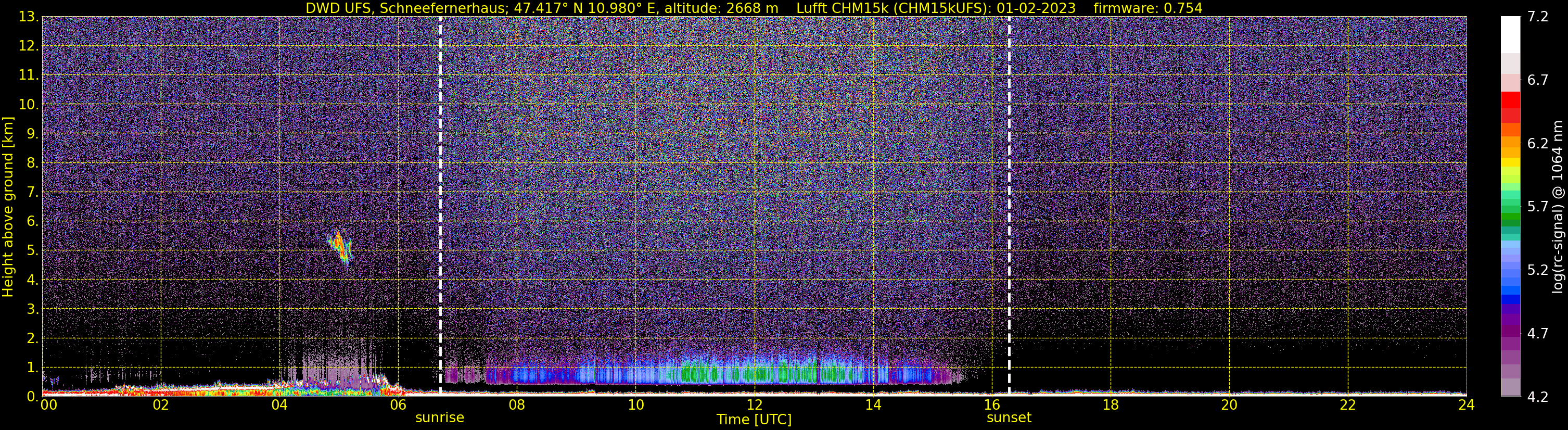1568x430 pixels.
Task: Click the "Height above ground [km]" axis label
Action: click(x=8, y=207)
